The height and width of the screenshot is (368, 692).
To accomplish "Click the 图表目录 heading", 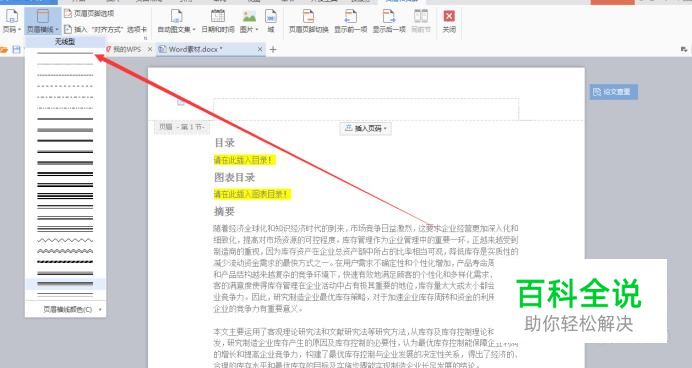I will pyautogui.click(x=234, y=177).
